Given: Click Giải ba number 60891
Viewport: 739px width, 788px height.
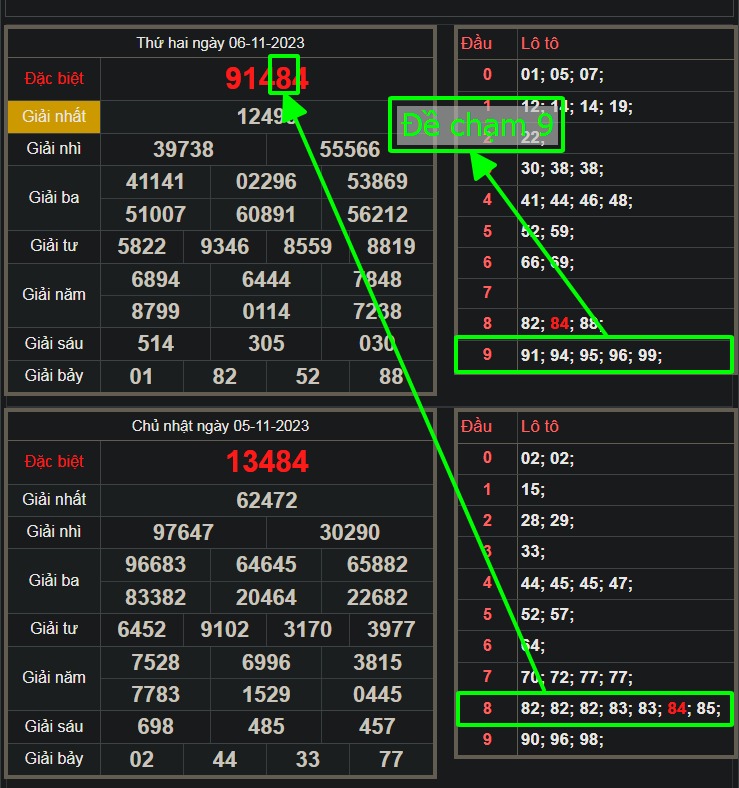Looking at the screenshot, I should click(266, 214).
